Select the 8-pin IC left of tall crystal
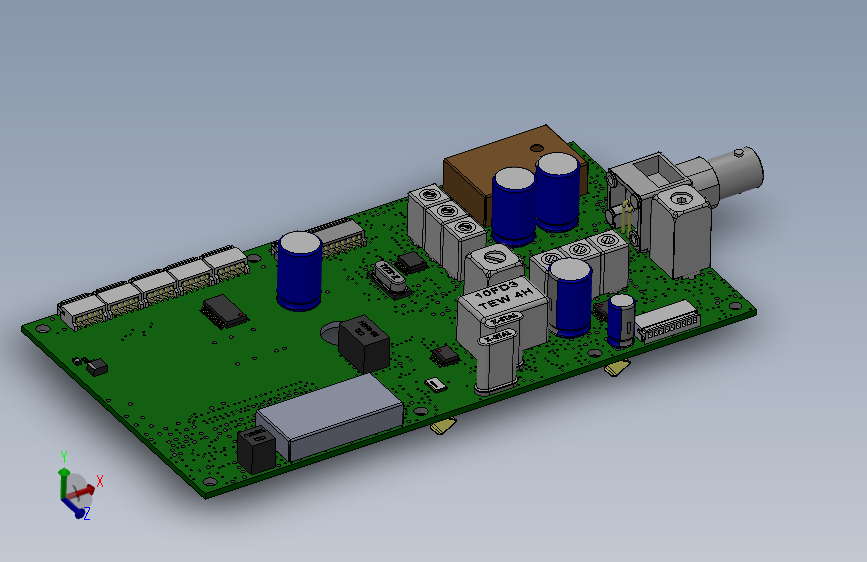Image resolution: width=867 pixels, height=562 pixels. click(445, 356)
